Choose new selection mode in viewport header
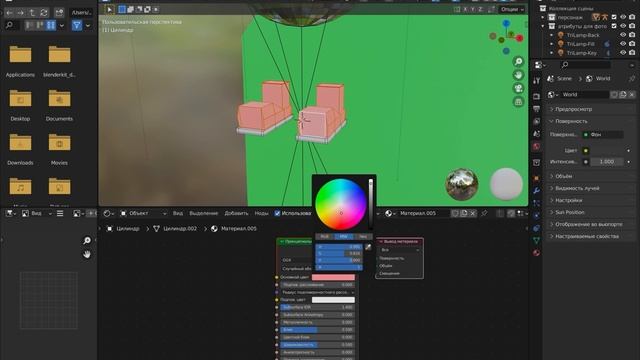This screenshot has width=640, height=360. pos(122,9)
